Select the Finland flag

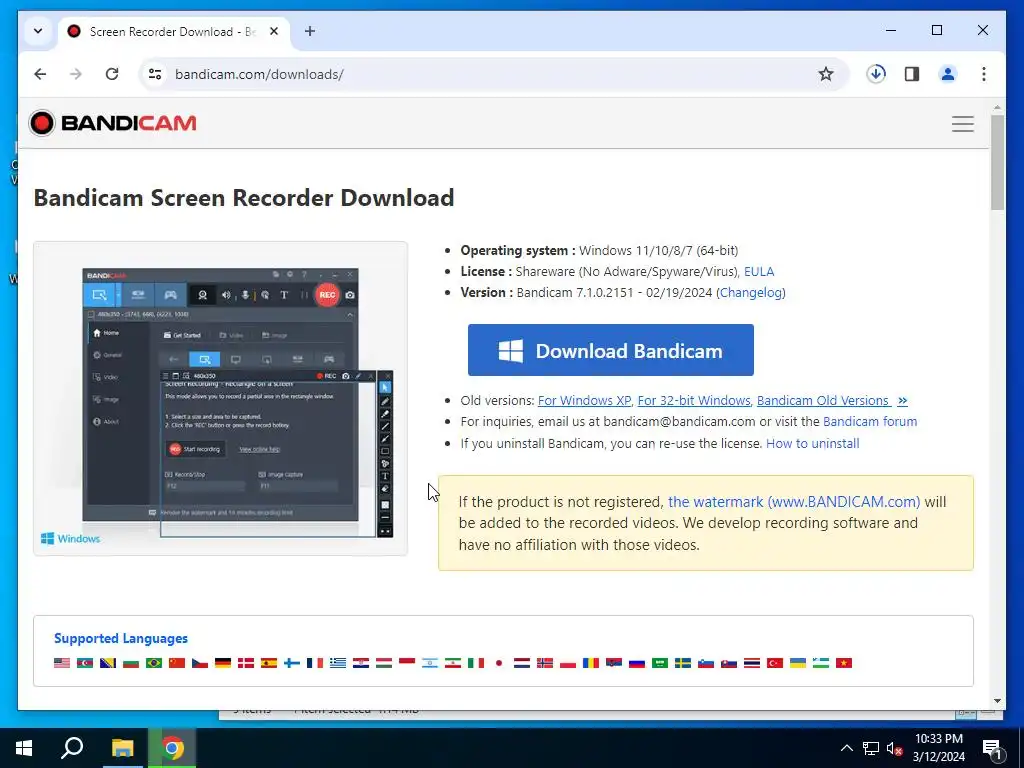[292, 663]
